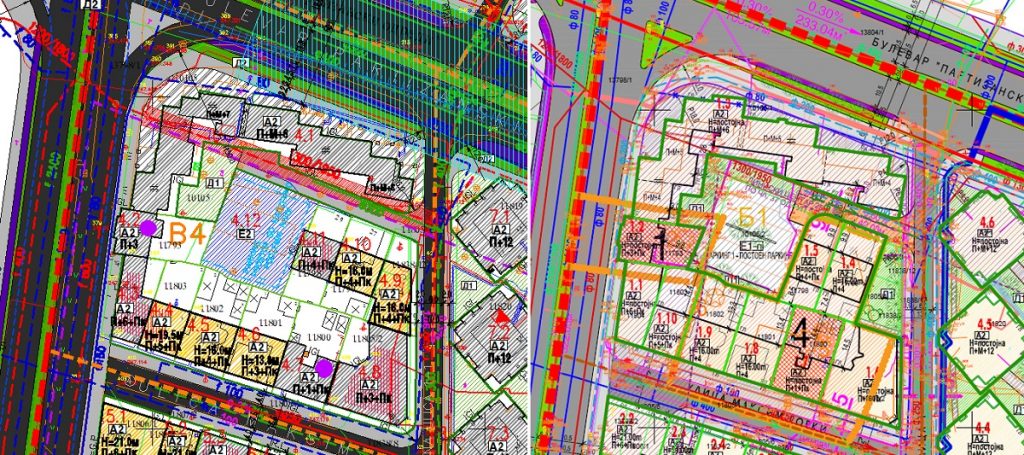Screen dimensions: 1024x455
Task: Select parcel label 4.6 on right map
Action: [x=986, y=221]
